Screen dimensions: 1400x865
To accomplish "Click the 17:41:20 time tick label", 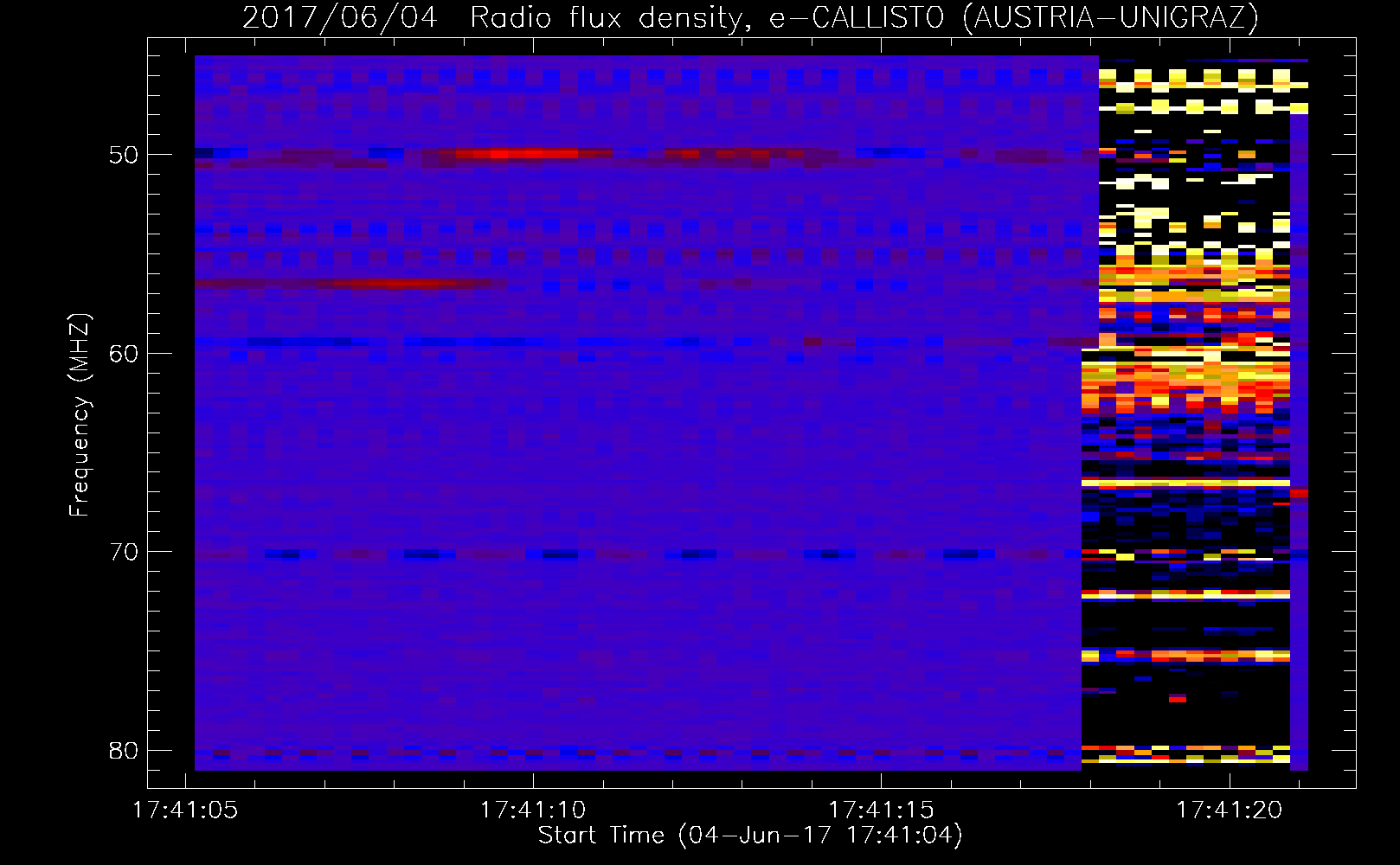I will point(1229,811).
